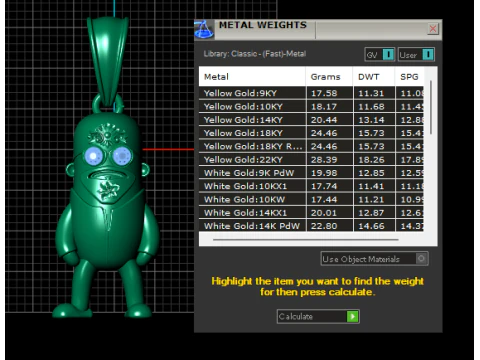Screen dimensions: 480x360
Task: Click the 22.80 grams cell
Action: (330, 226)
